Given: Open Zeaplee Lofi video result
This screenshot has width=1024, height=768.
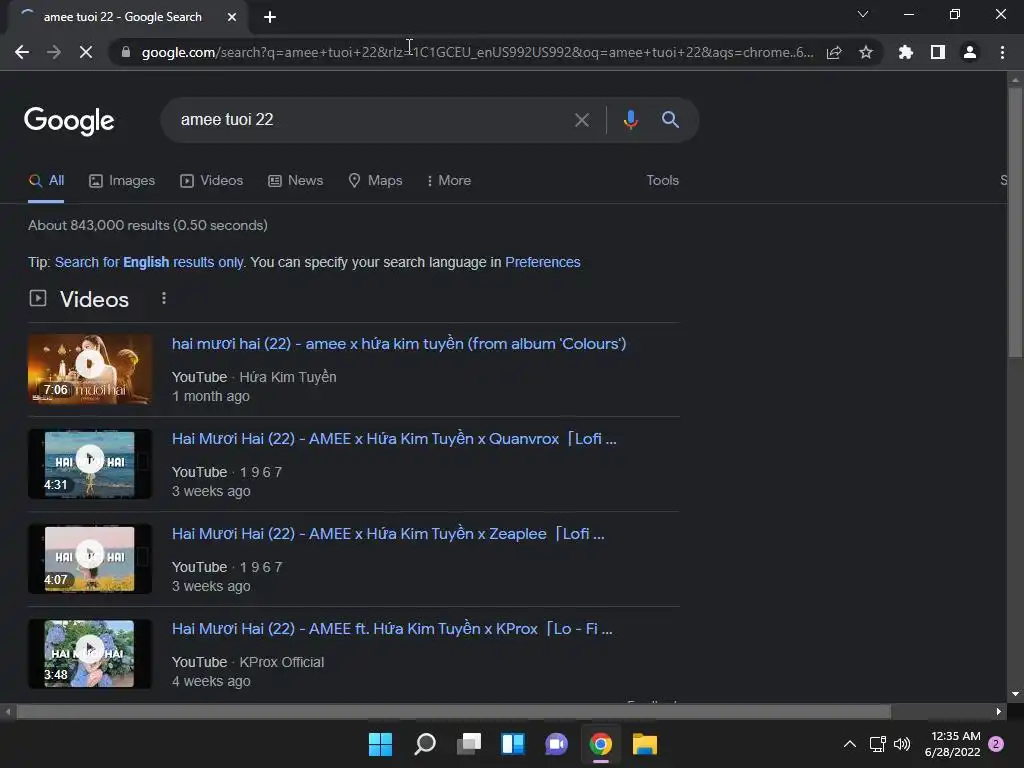Looking at the screenshot, I should pos(388,534).
